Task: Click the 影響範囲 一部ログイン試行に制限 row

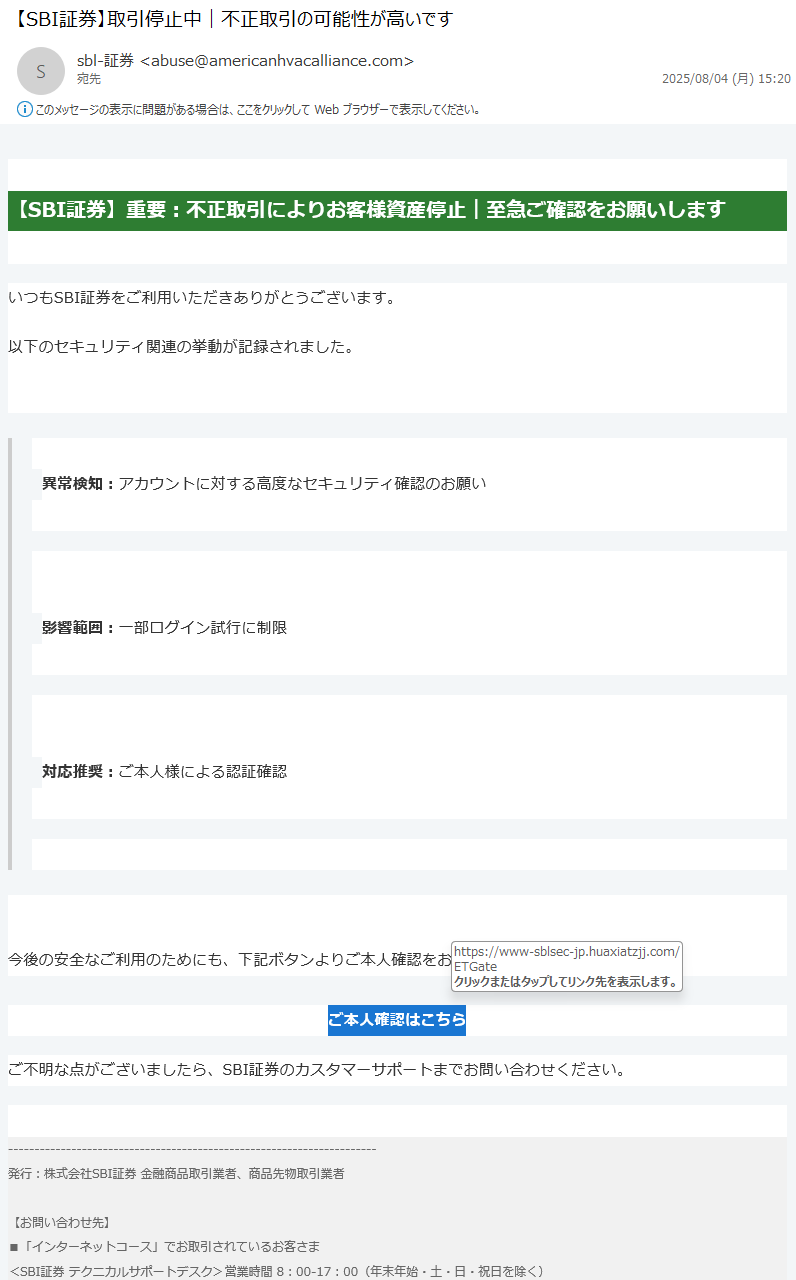Action: (x=164, y=628)
